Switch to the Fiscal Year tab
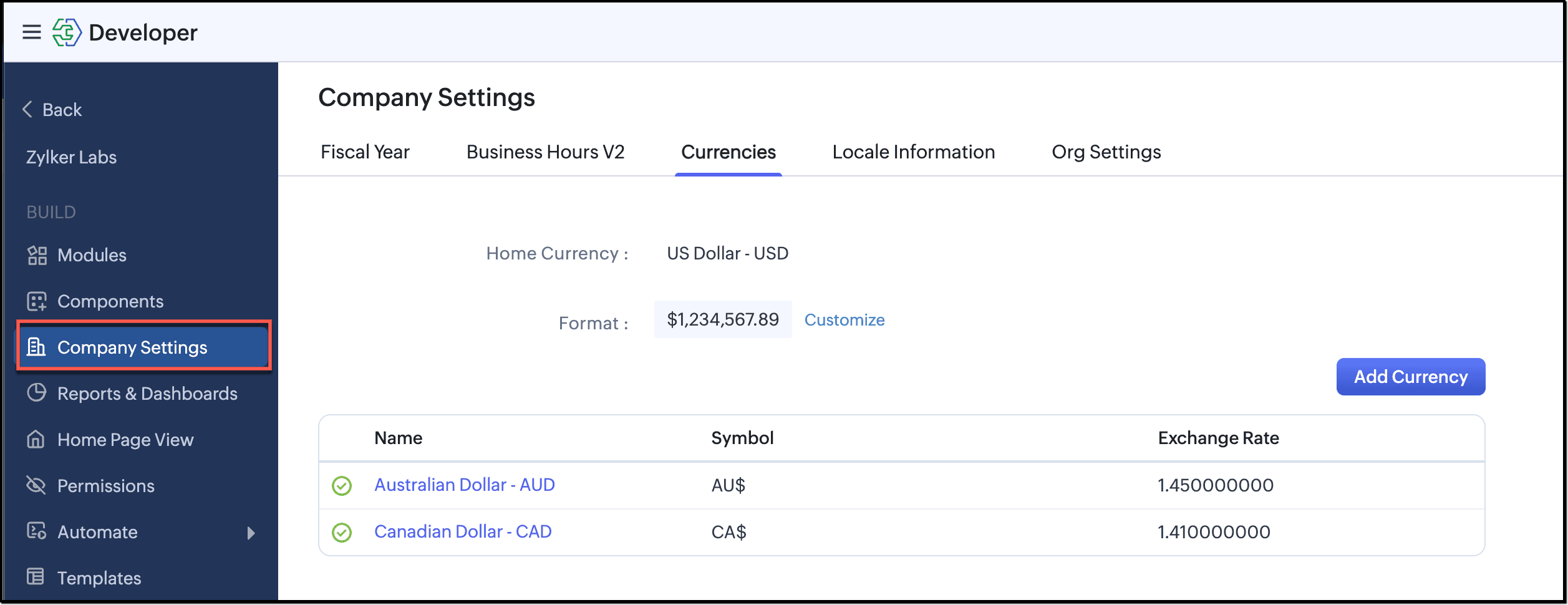This screenshot has height=605, width=1568. pos(365,152)
